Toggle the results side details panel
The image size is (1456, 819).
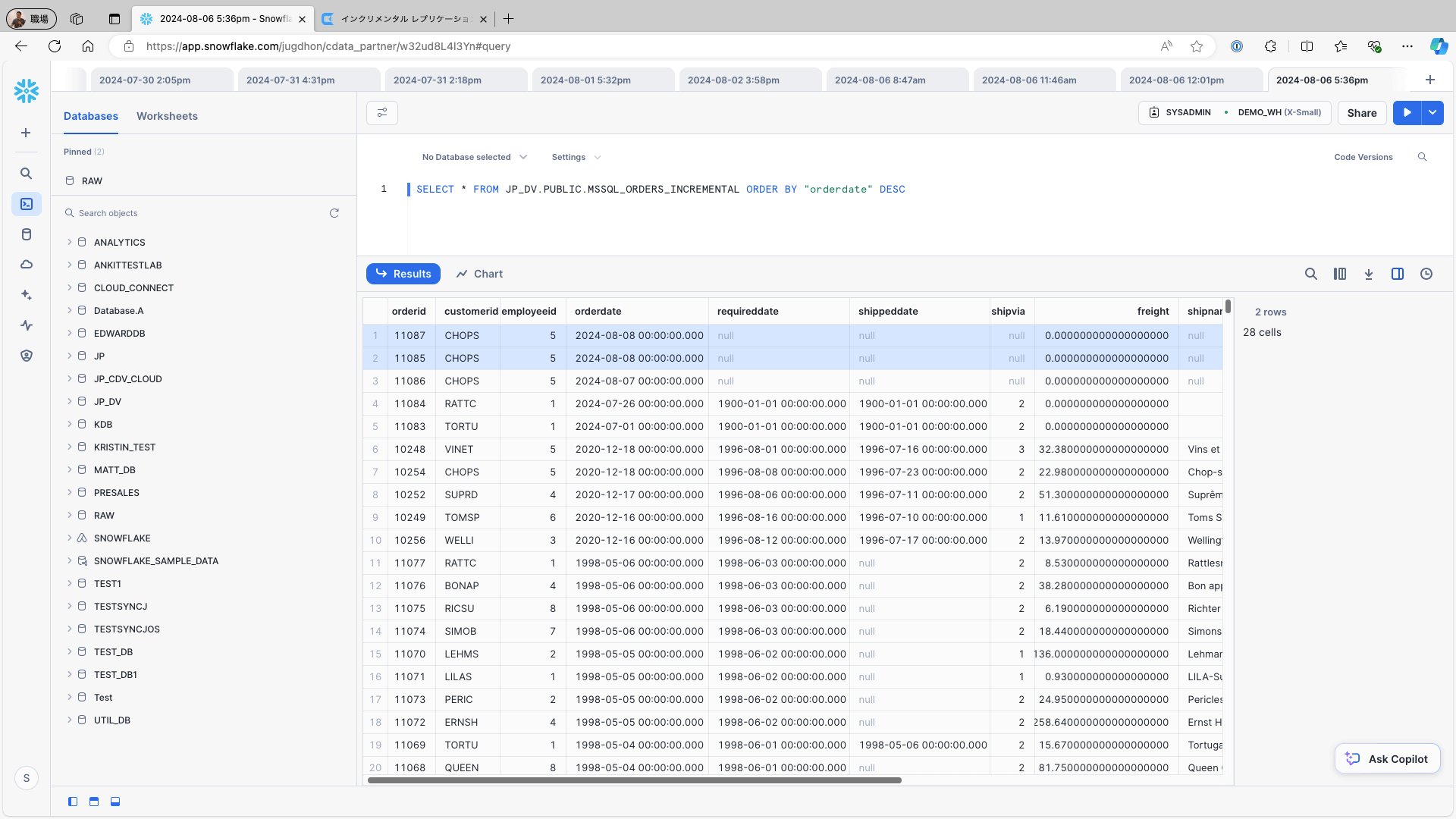pos(1398,274)
